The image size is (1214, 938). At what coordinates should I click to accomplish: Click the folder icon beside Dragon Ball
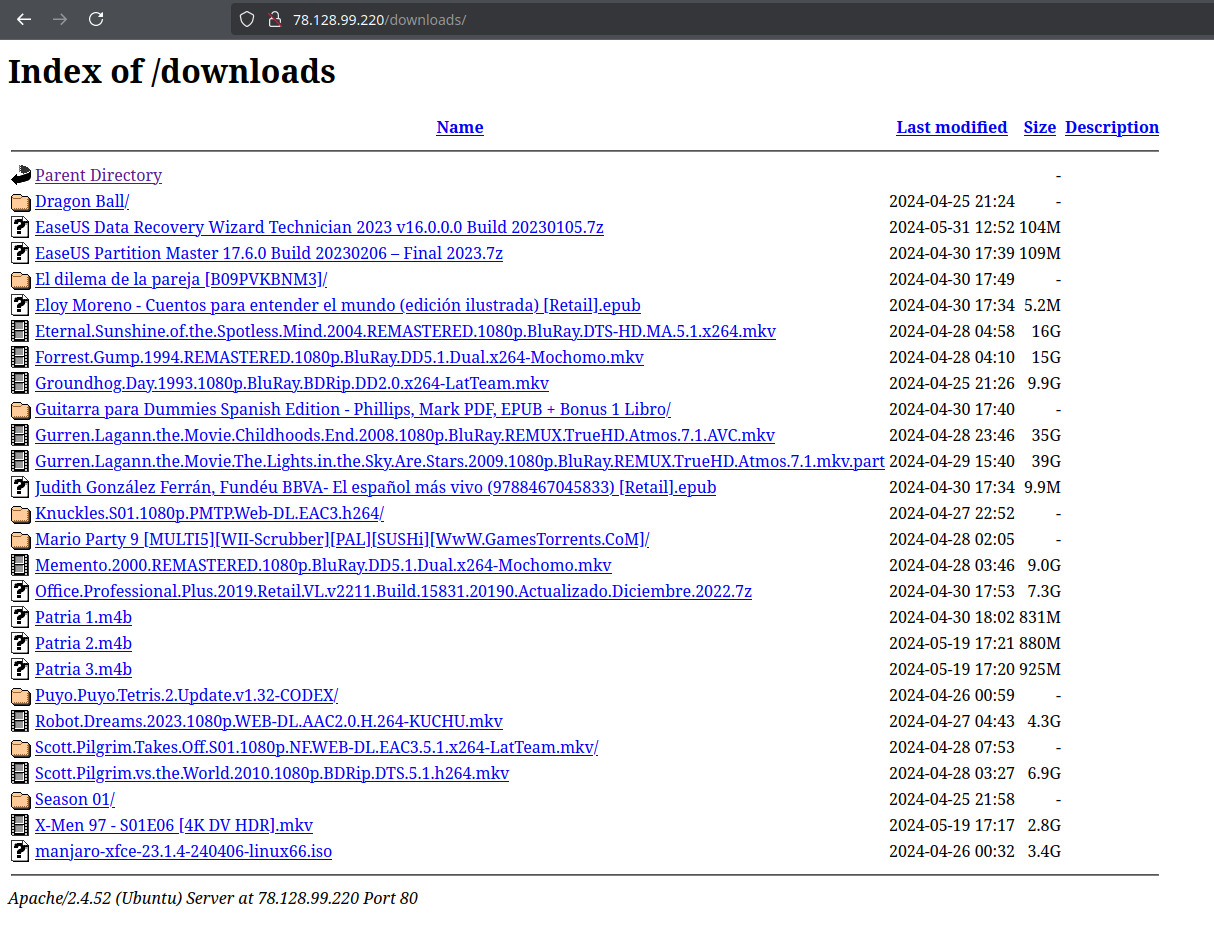[20, 201]
